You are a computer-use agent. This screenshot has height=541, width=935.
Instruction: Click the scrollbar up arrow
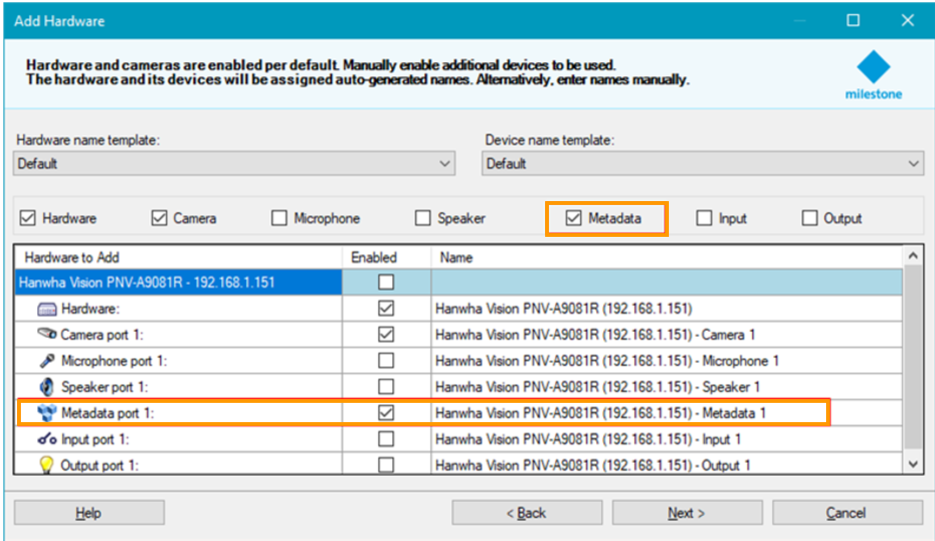click(x=913, y=256)
